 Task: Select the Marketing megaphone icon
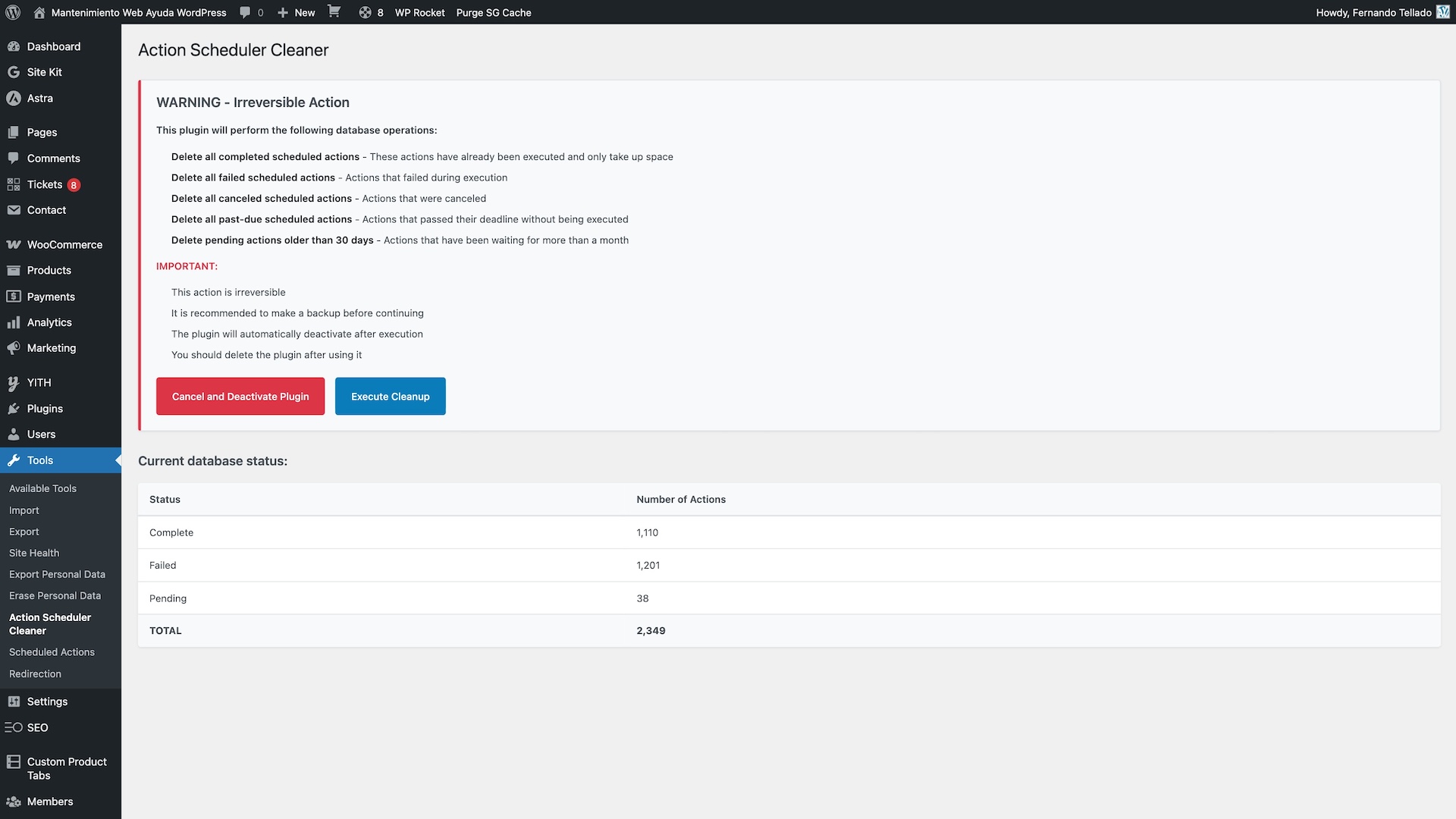tap(13, 348)
